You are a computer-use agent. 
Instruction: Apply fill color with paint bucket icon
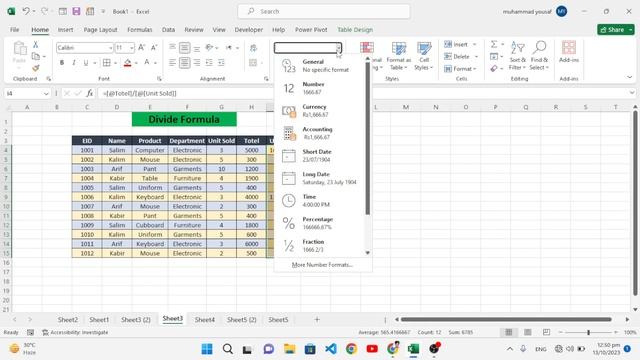point(127,62)
